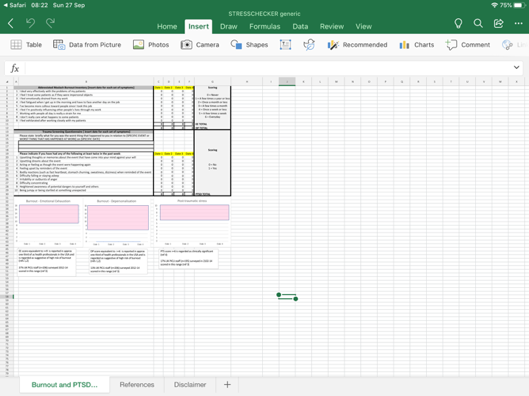This screenshot has width=529, height=396.
Task: Open the Shapes gallery
Action: (249, 45)
